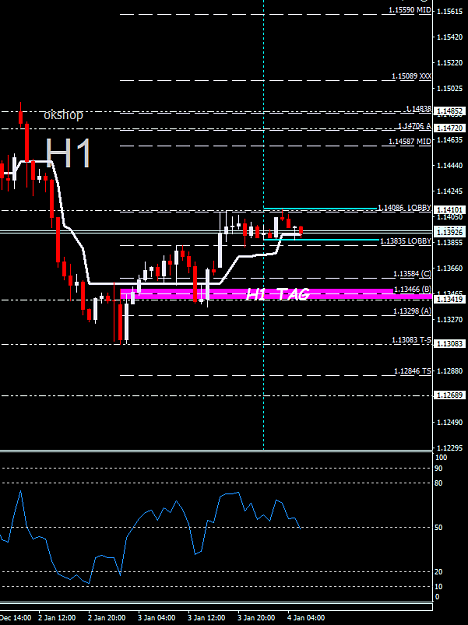Select the large H1 timeframe label
Screen dimensions: 468x625
69,153
